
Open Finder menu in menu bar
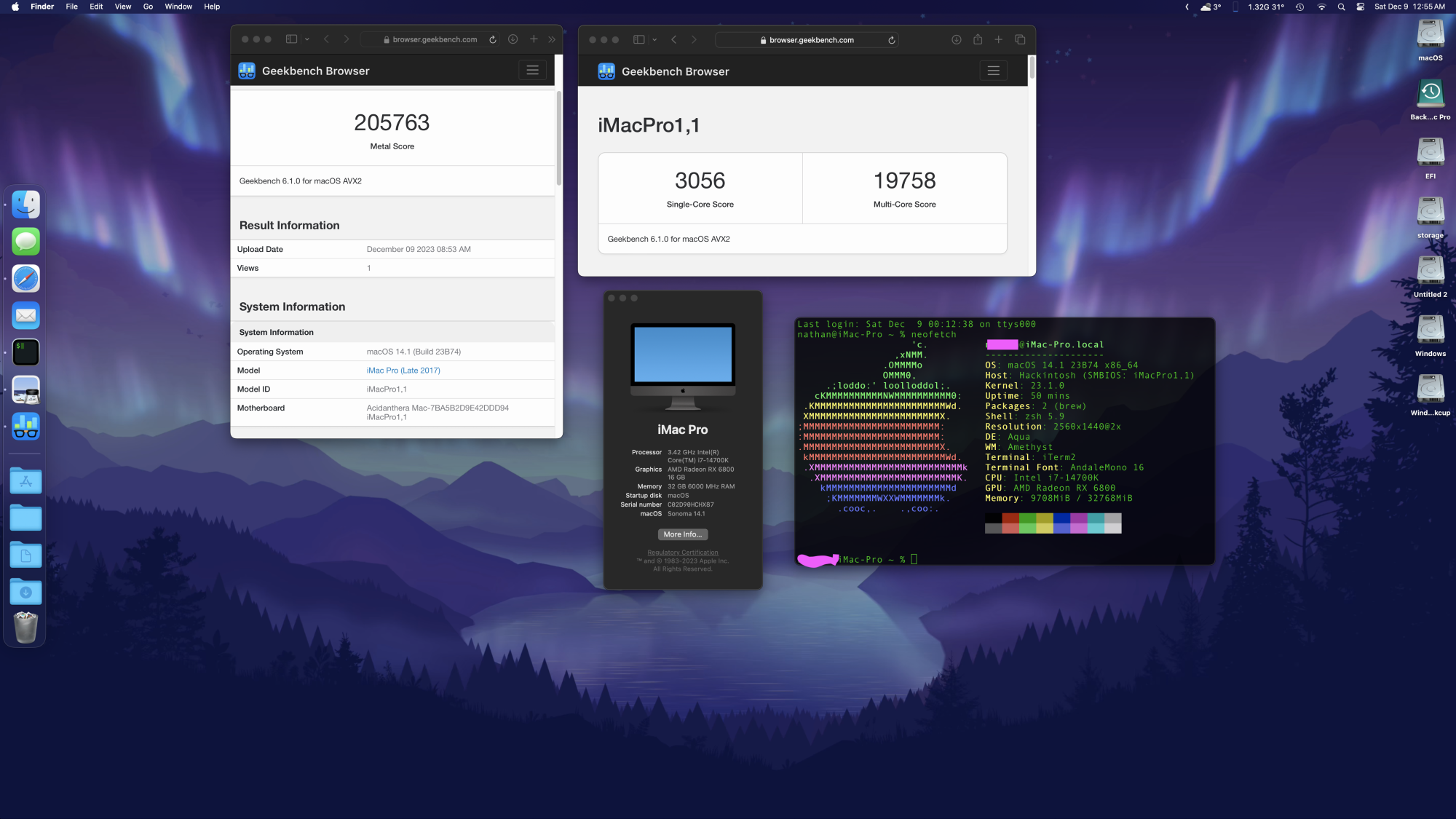click(x=42, y=7)
